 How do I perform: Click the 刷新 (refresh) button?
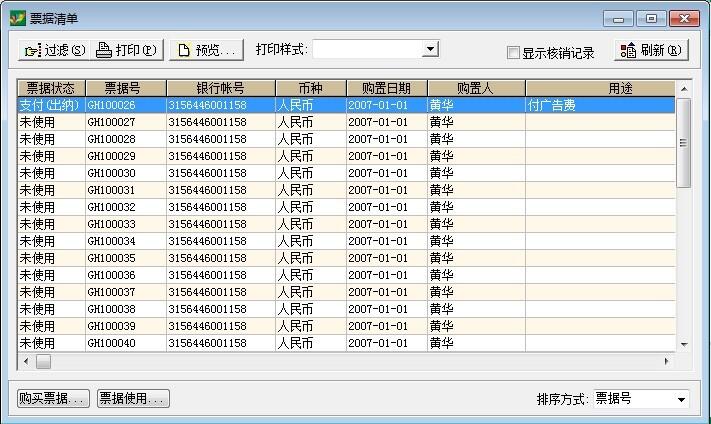click(652, 51)
